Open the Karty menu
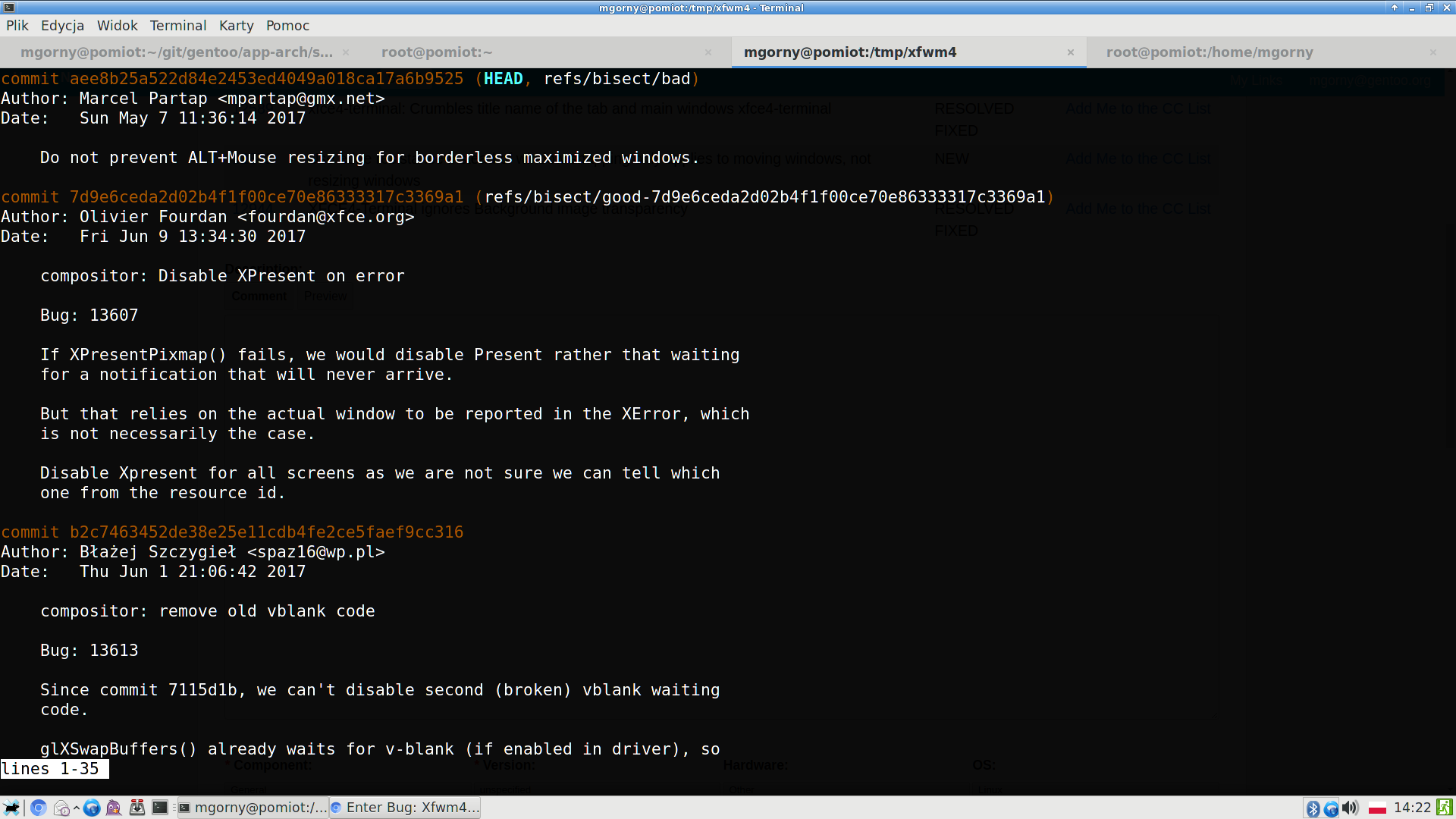The width and height of the screenshot is (1456, 819). click(x=236, y=26)
